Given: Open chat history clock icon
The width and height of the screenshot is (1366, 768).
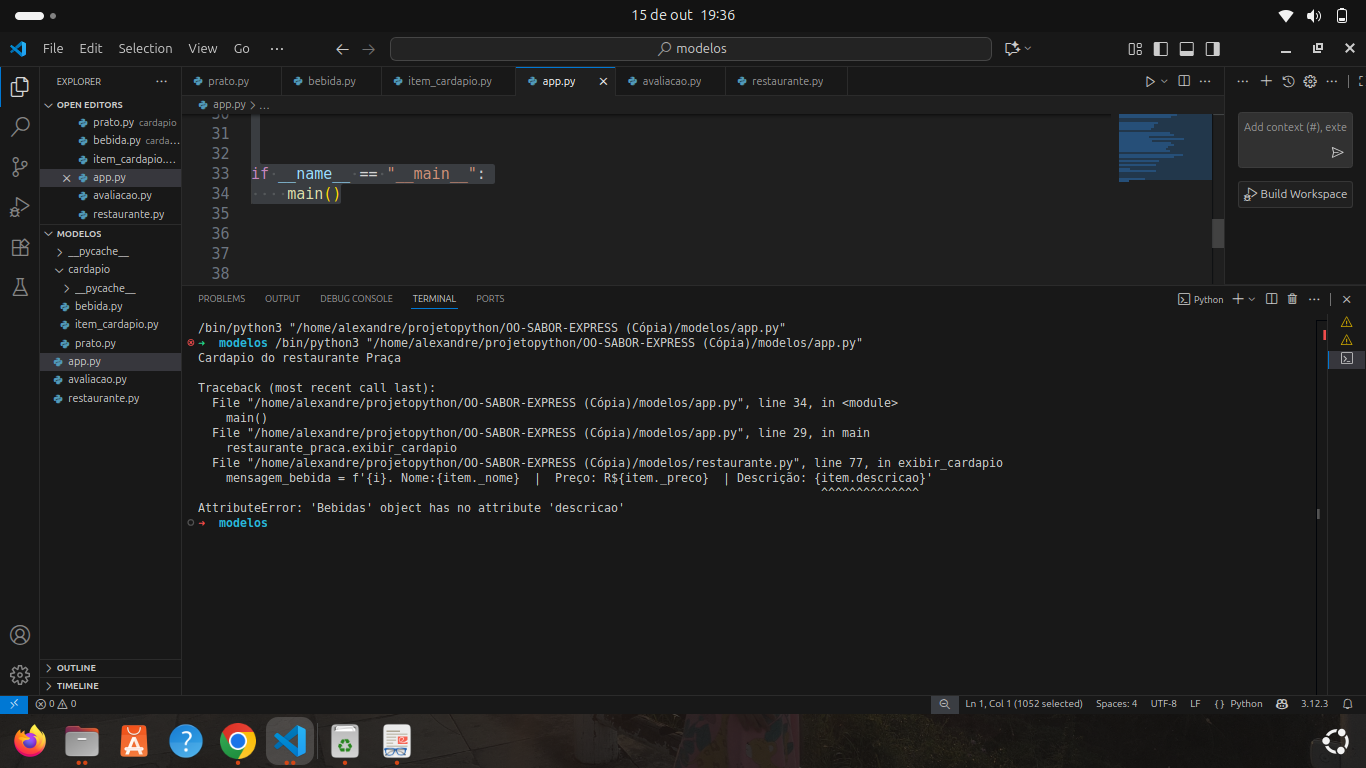Looking at the screenshot, I should [1288, 81].
